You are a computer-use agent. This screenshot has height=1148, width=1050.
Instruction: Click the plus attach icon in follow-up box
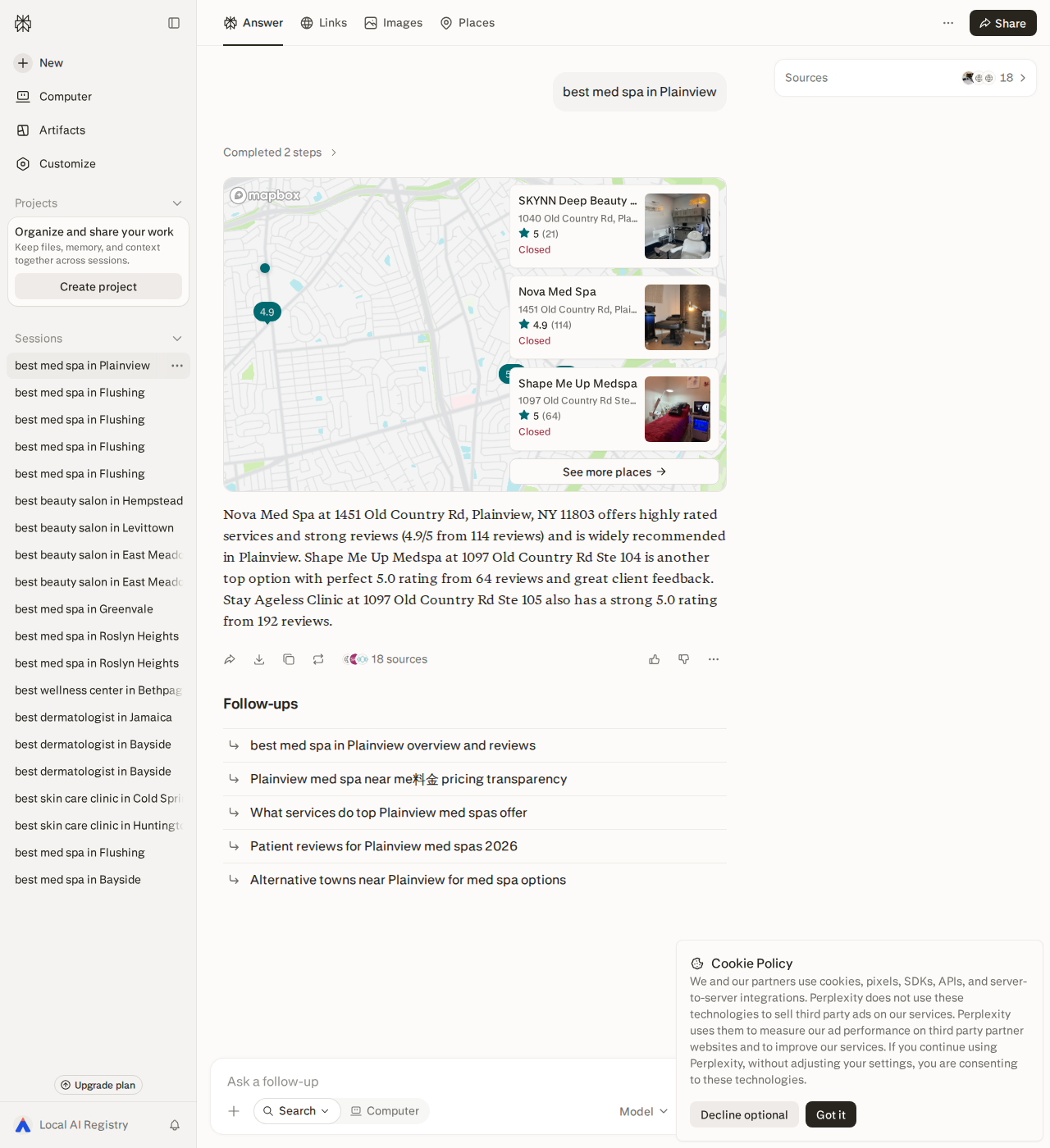[x=234, y=1111]
